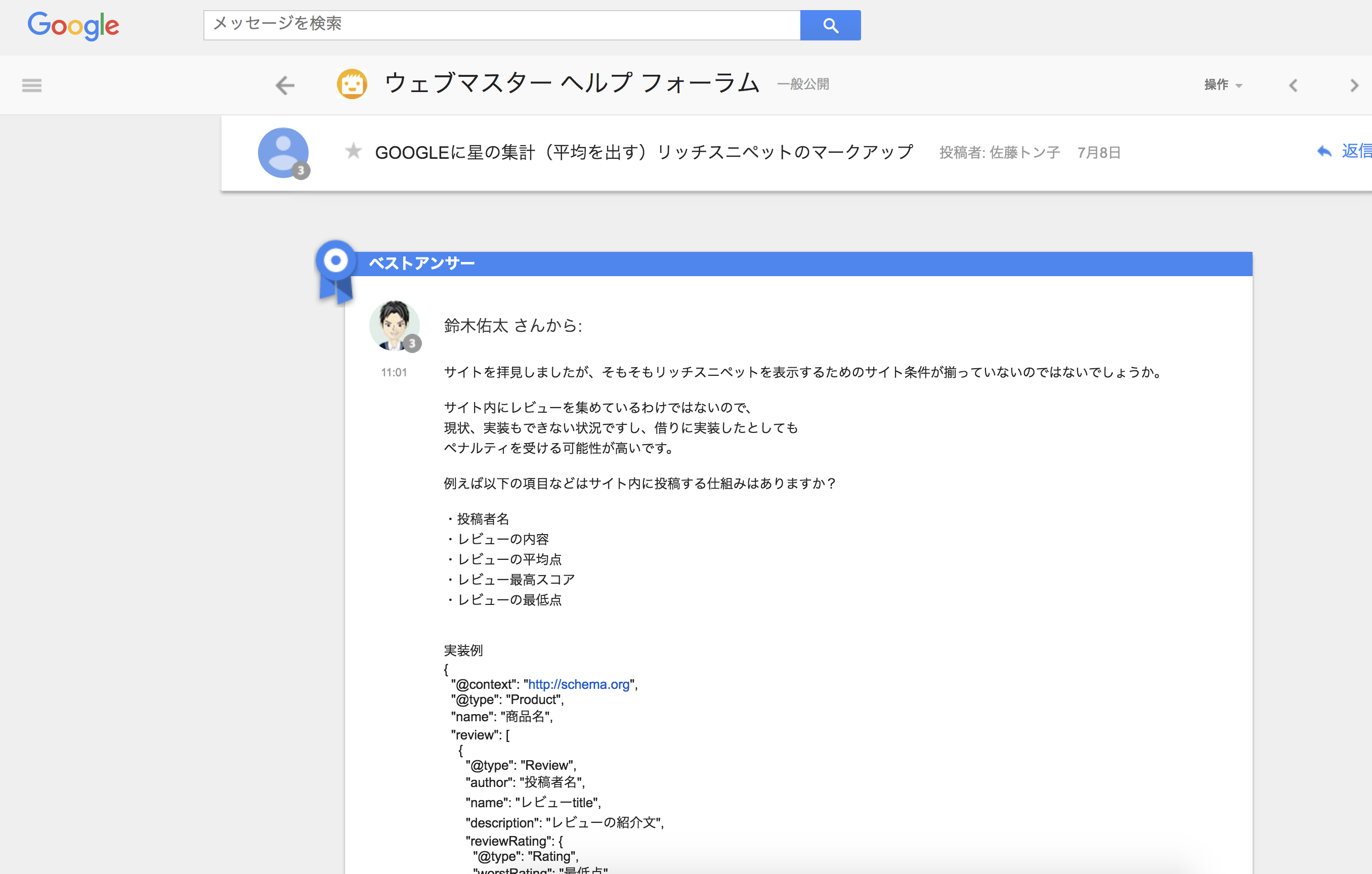Click the original poster's blue avatar

click(283, 153)
